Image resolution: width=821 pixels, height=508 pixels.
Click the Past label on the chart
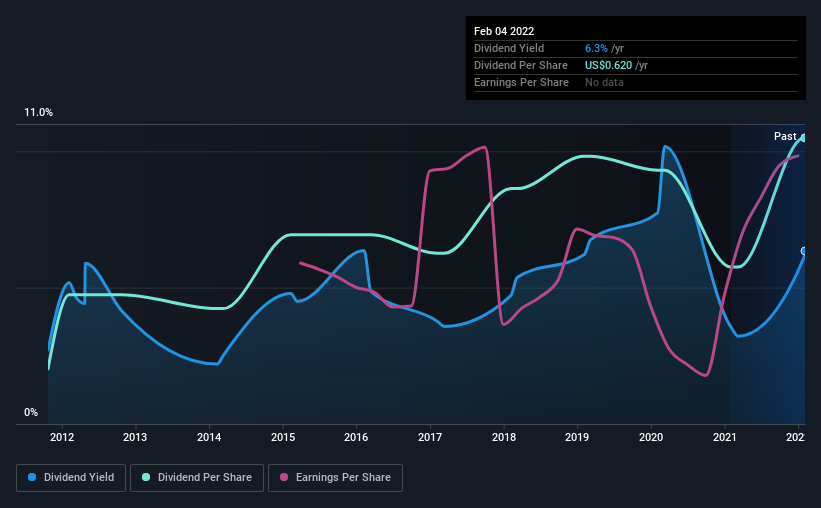coord(785,136)
